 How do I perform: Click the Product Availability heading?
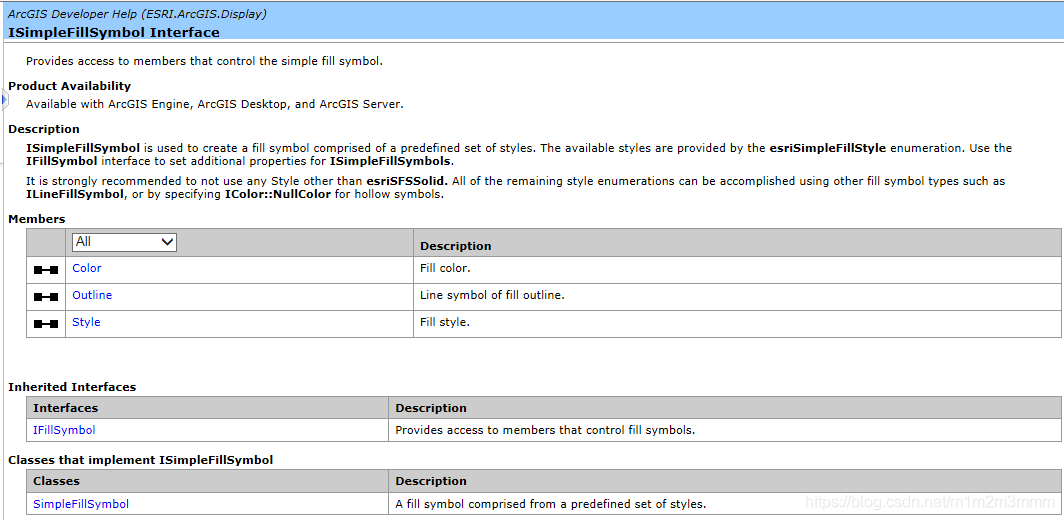tap(69, 86)
